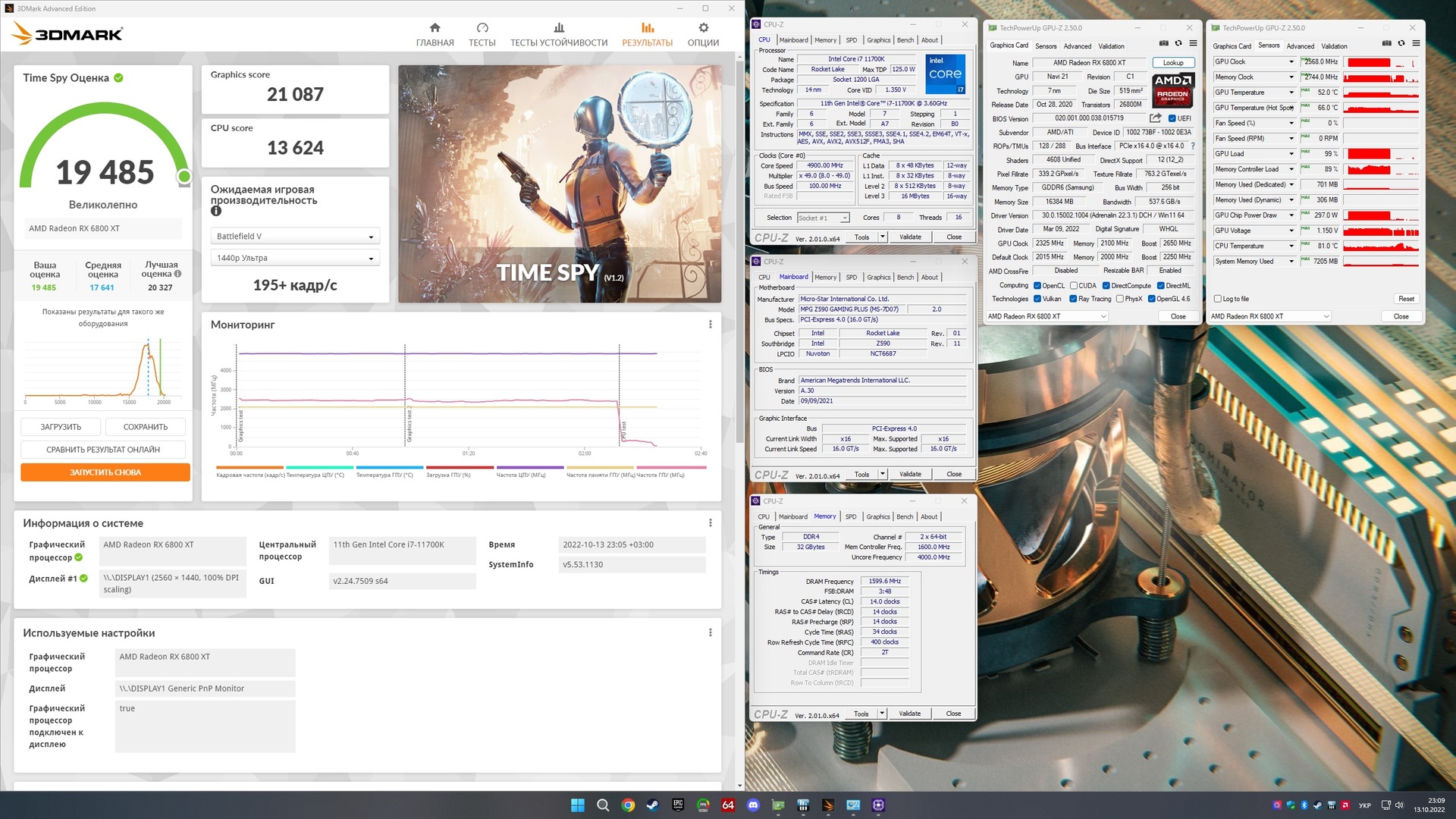Open the Memory Clock sensor dropdown
Viewport: 1456px width, 819px height.
tap(1291, 77)
